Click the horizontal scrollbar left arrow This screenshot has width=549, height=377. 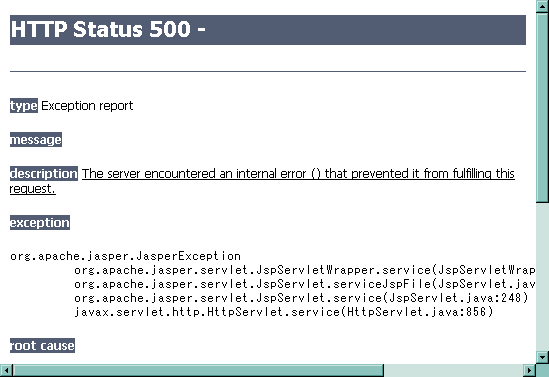coord(6,370)
